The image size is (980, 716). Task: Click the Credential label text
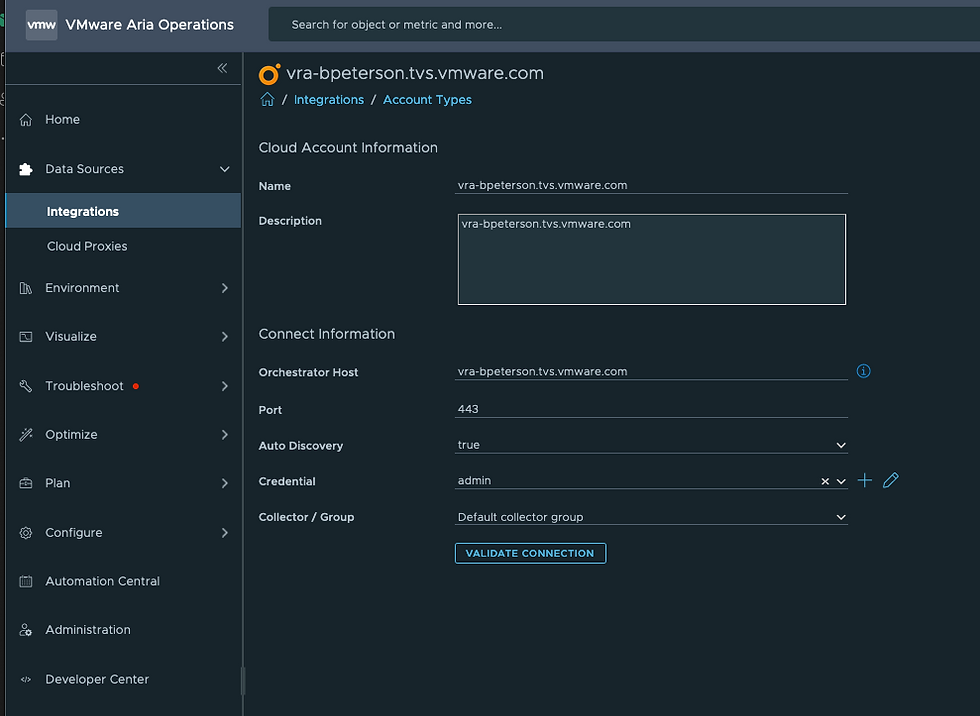(x=287, y=481)
